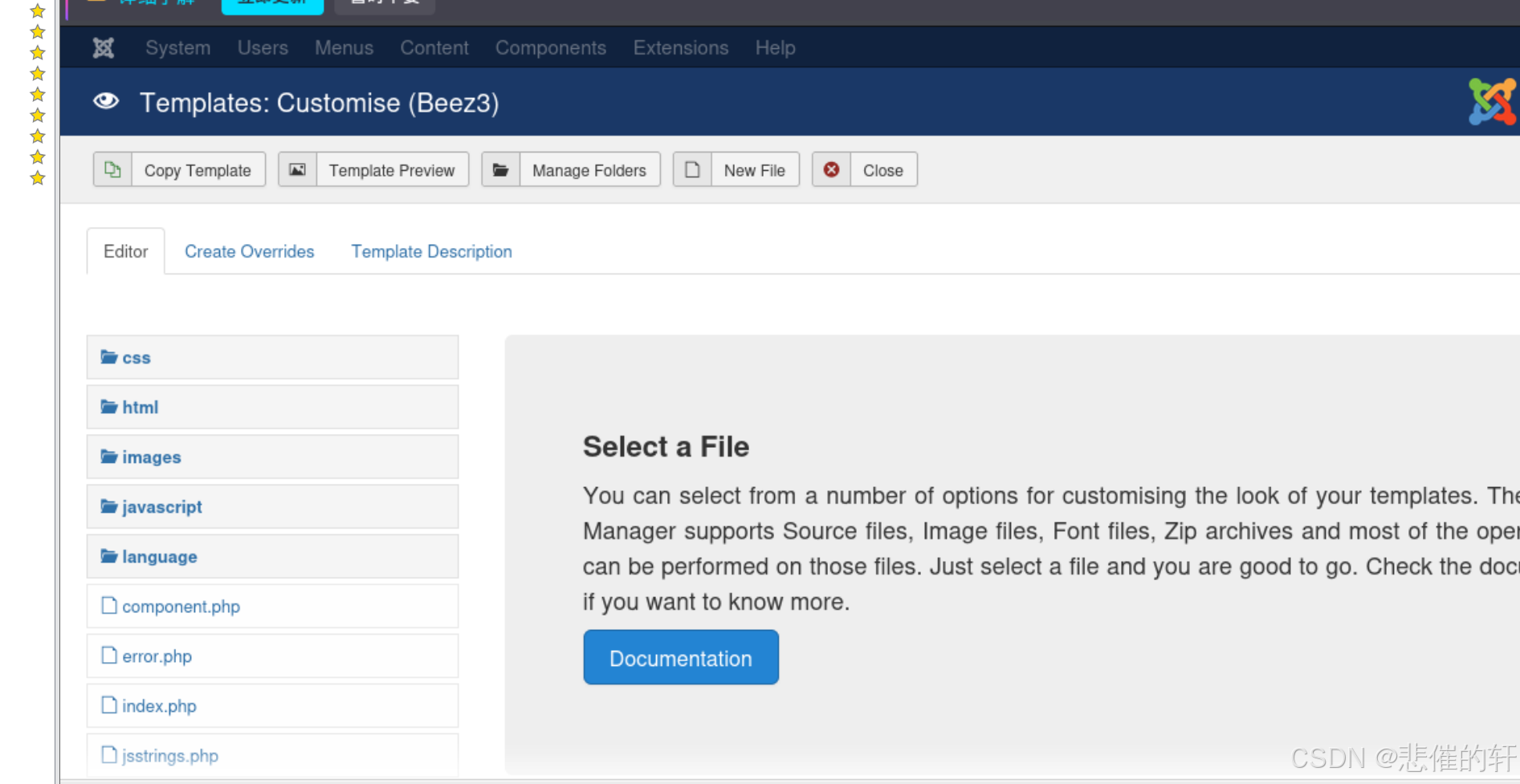The height and width of the screenshot is (784, 1520).
Task: Click the red Close X icon
Action: 832,170
